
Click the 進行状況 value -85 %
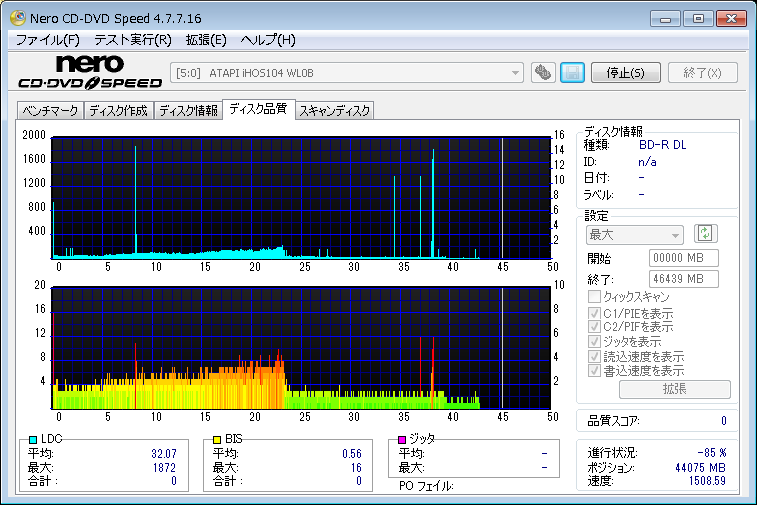pos(712,453)
